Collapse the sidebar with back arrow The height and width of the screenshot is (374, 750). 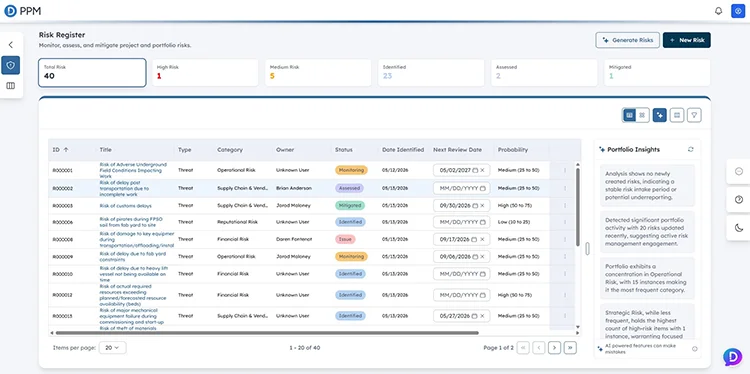11,45
